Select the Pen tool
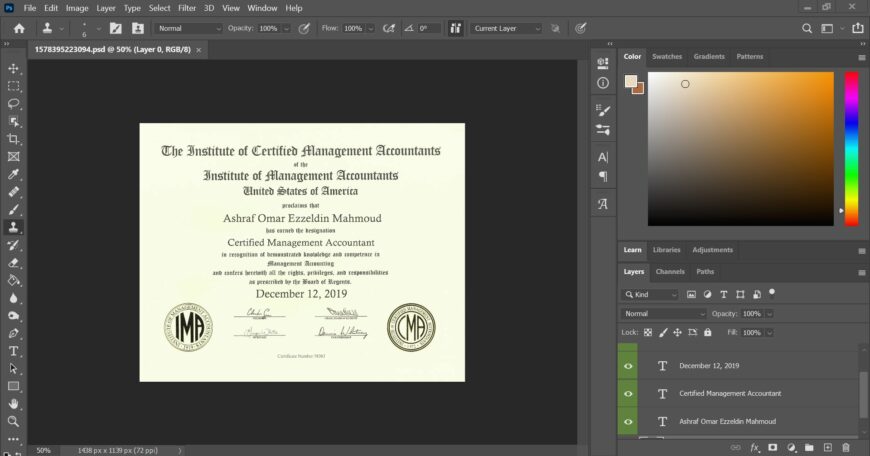 click(13, 333)
